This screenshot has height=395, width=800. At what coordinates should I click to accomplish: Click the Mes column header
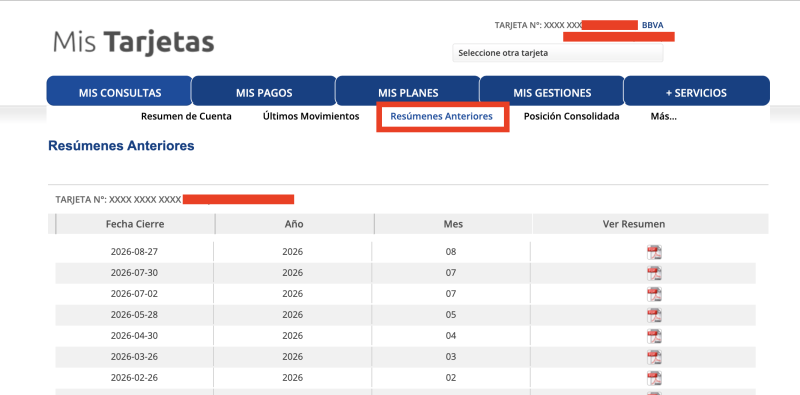(x=453, y=224)
